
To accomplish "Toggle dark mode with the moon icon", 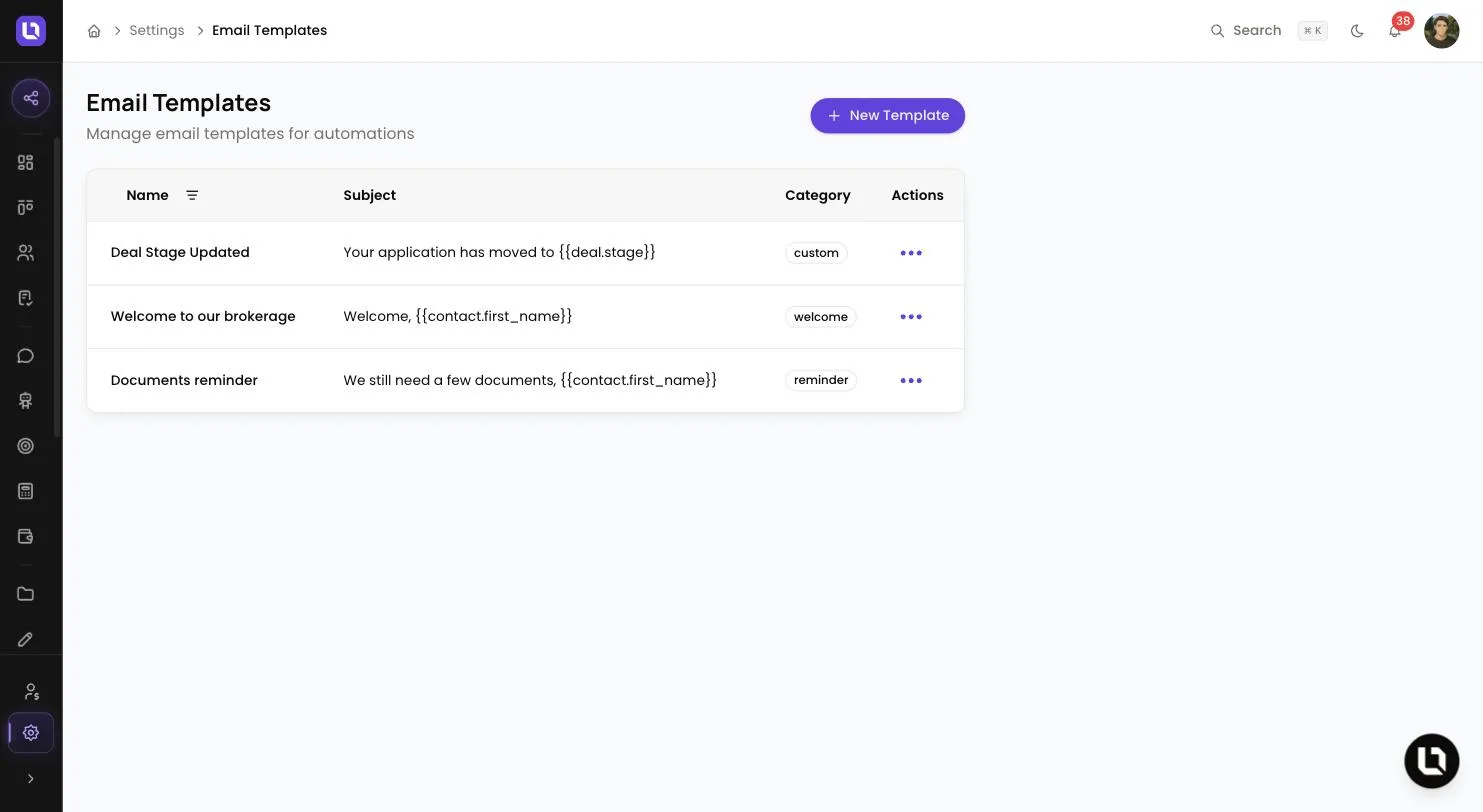I will point(1357,31).
